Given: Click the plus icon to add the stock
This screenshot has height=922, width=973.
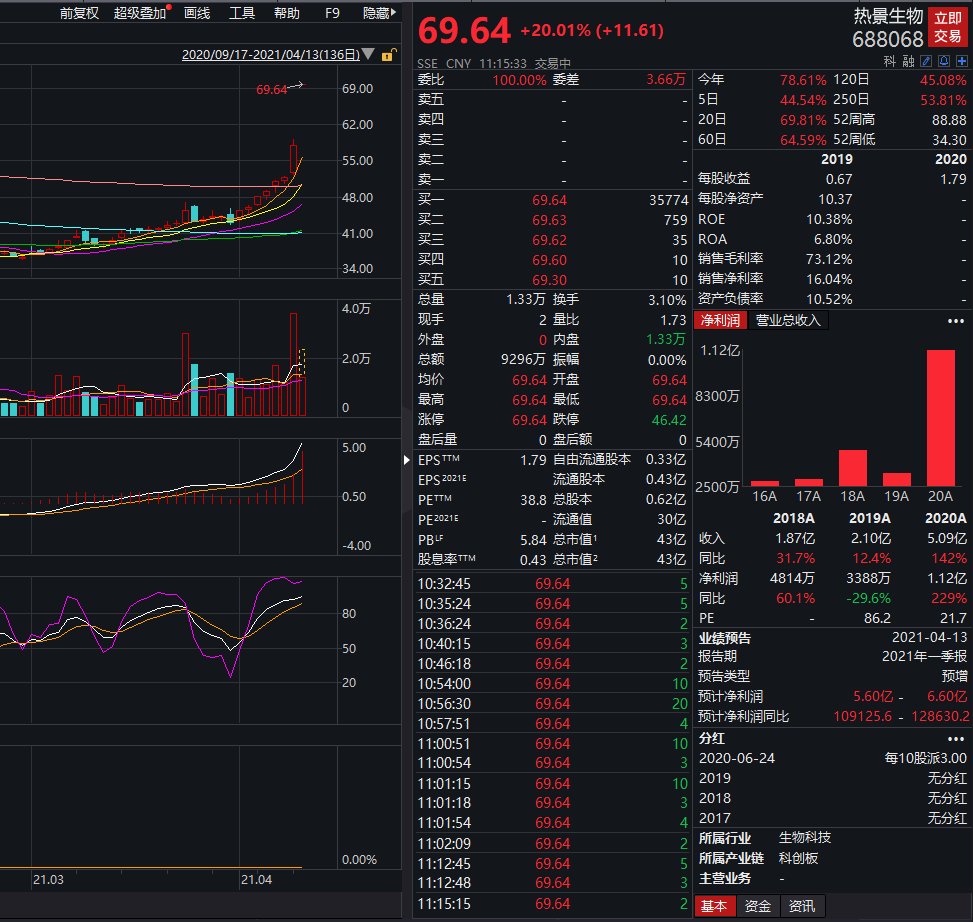Looking at the screenshot, I should tap(960, 61).
